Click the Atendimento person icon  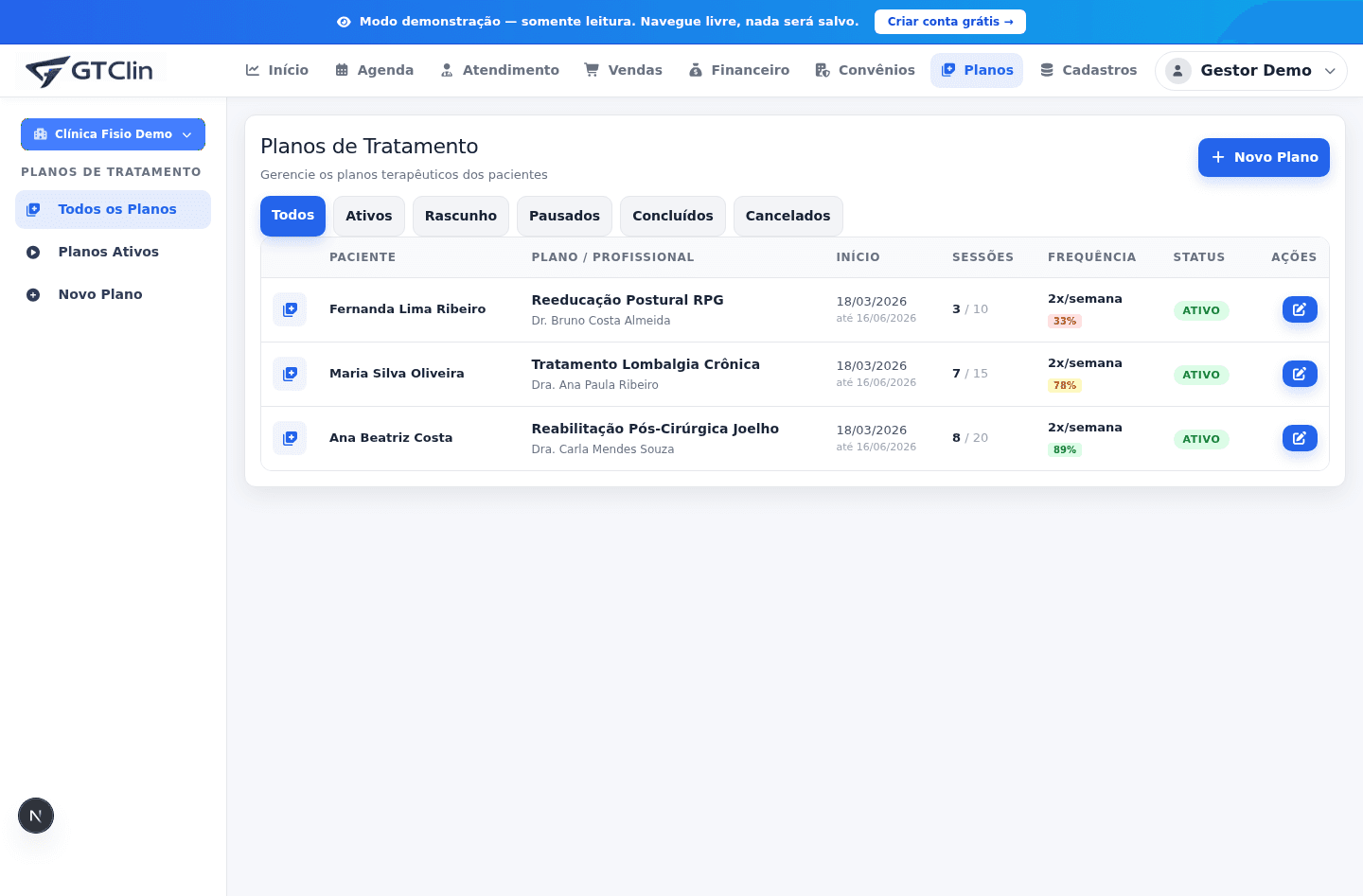(447, 70)
